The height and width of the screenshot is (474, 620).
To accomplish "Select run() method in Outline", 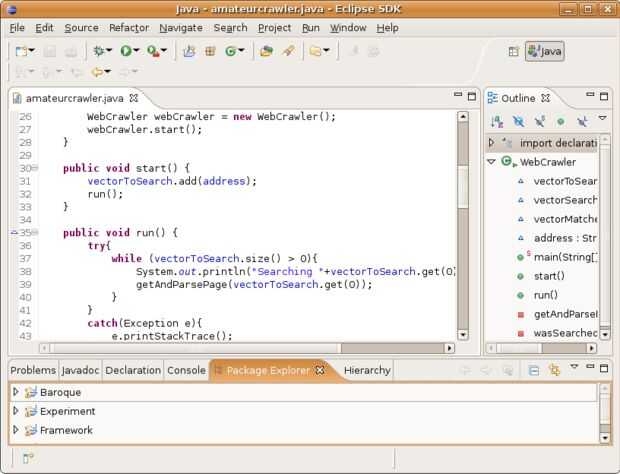I will click(546, 295).
